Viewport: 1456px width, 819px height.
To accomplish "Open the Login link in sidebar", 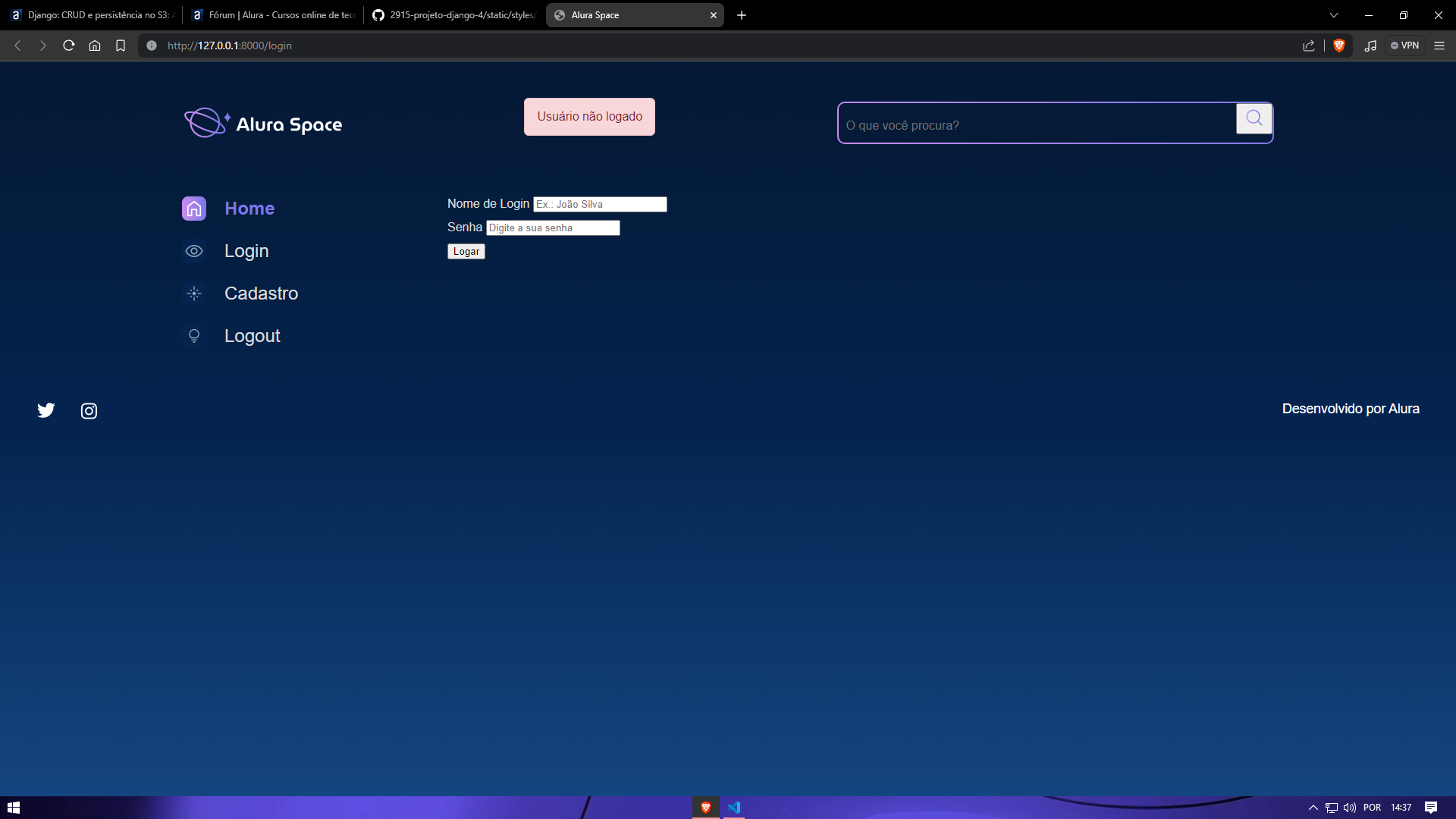I will (246, 251).
